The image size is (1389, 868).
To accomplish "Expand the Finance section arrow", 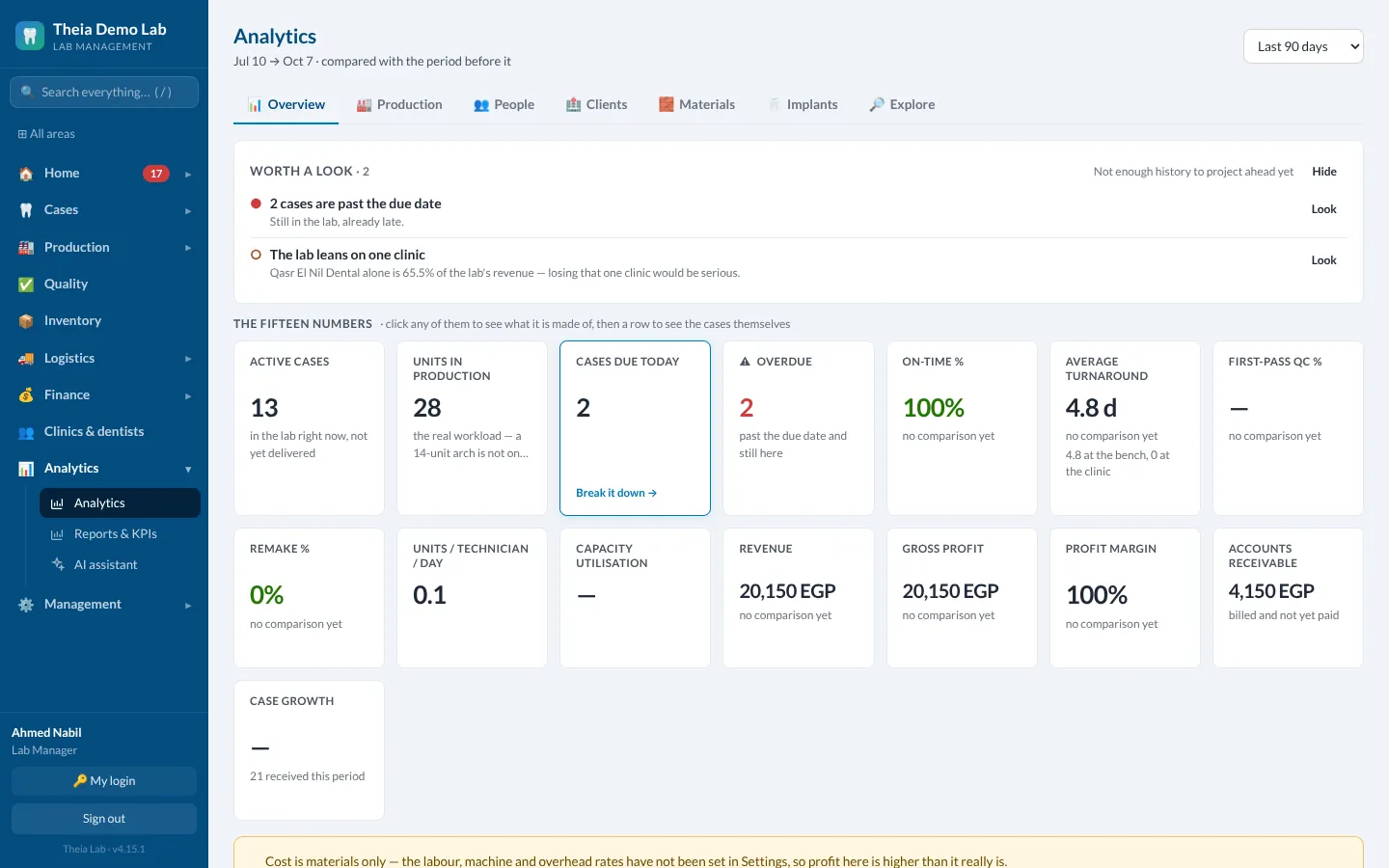I will tap(188, 396).
